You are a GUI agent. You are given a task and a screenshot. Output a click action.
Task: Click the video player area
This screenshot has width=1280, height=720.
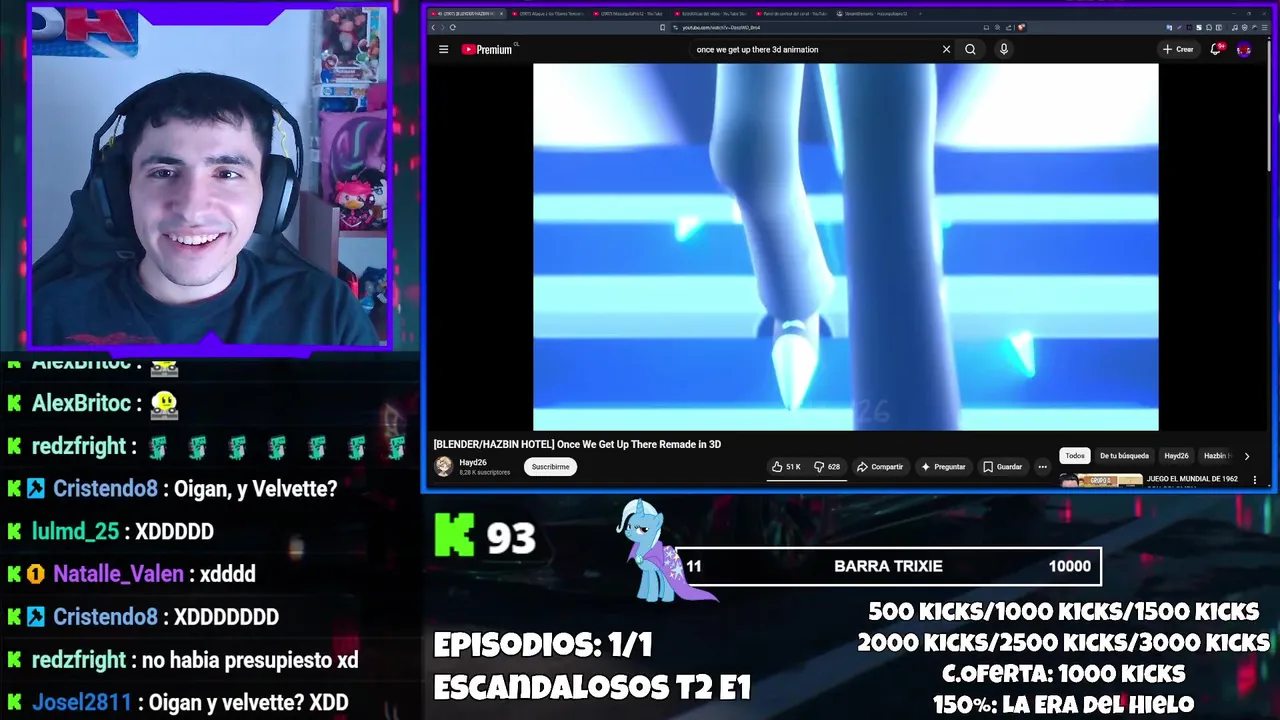(x=845, y=247)
